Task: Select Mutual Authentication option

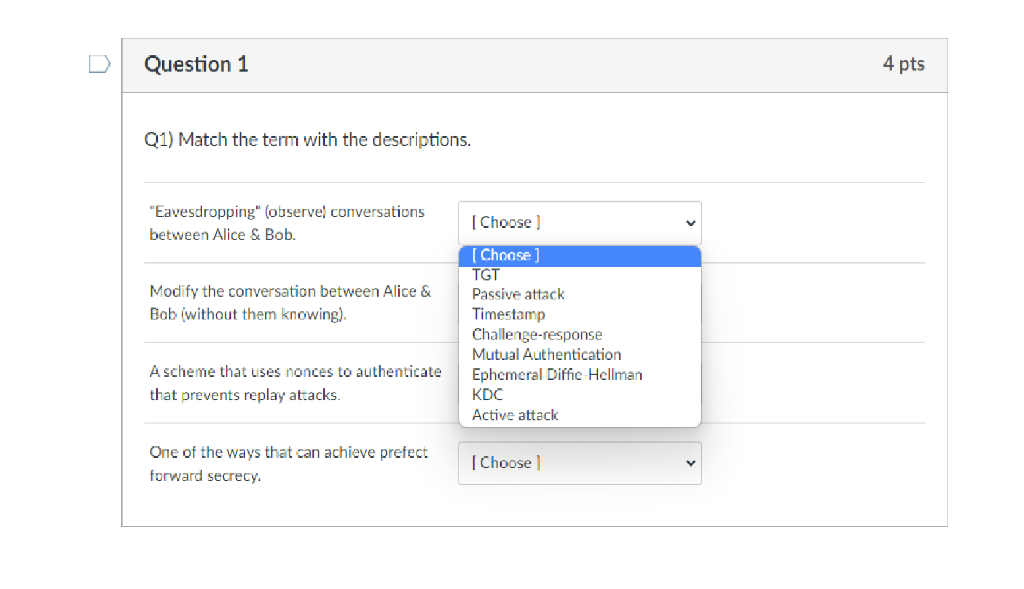Action: point(580,355)
